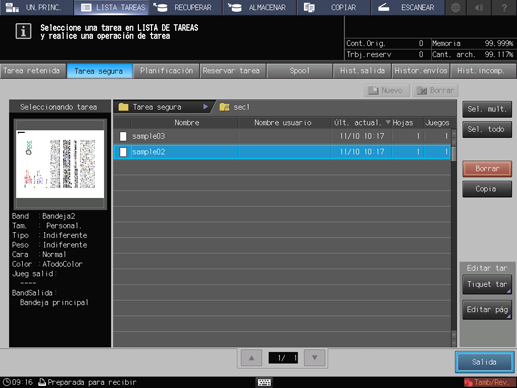Viewport: 517px width, 388px height.
Task: Go to the COPIAR screen
Action: tap(333, 7)
